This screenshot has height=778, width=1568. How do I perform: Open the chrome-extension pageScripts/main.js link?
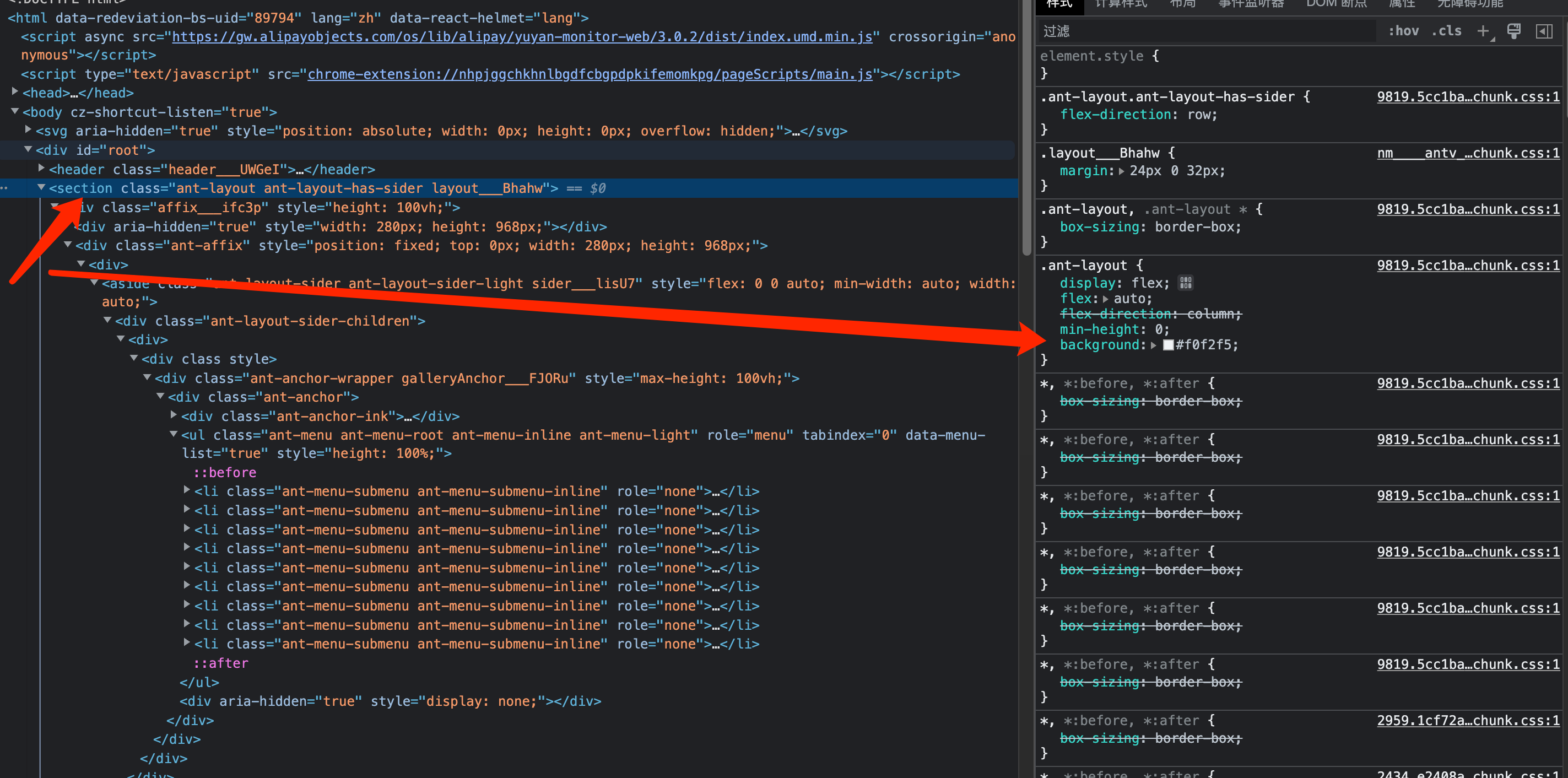(x=589, y=74)
